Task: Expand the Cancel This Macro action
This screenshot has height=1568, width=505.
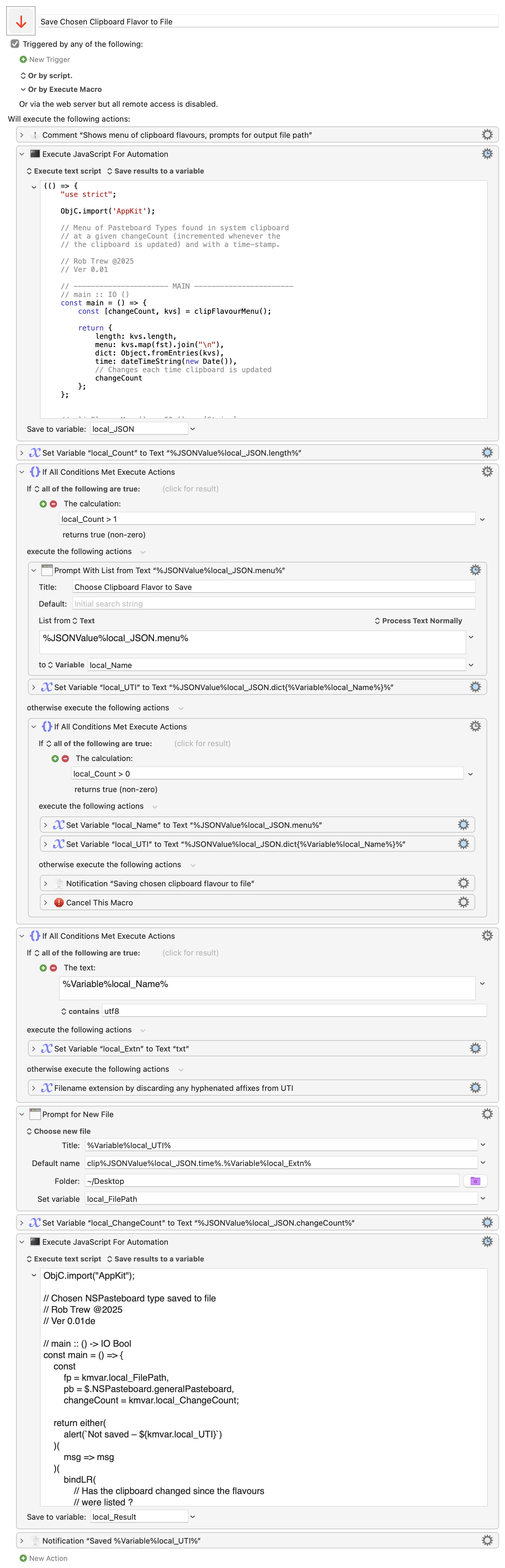Action: (46, 903)
